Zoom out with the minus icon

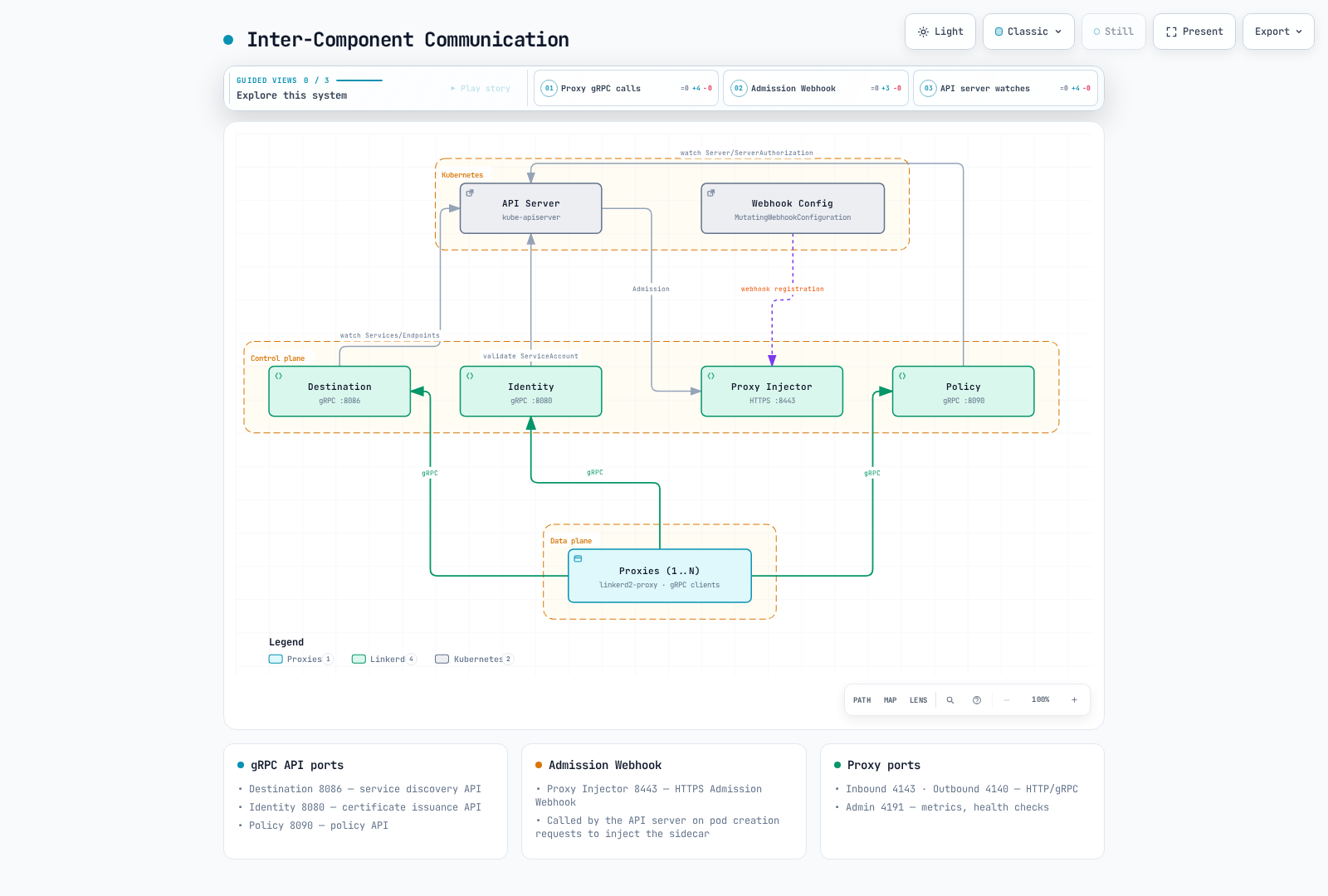pyautogui.click(x=1007, y=700)
